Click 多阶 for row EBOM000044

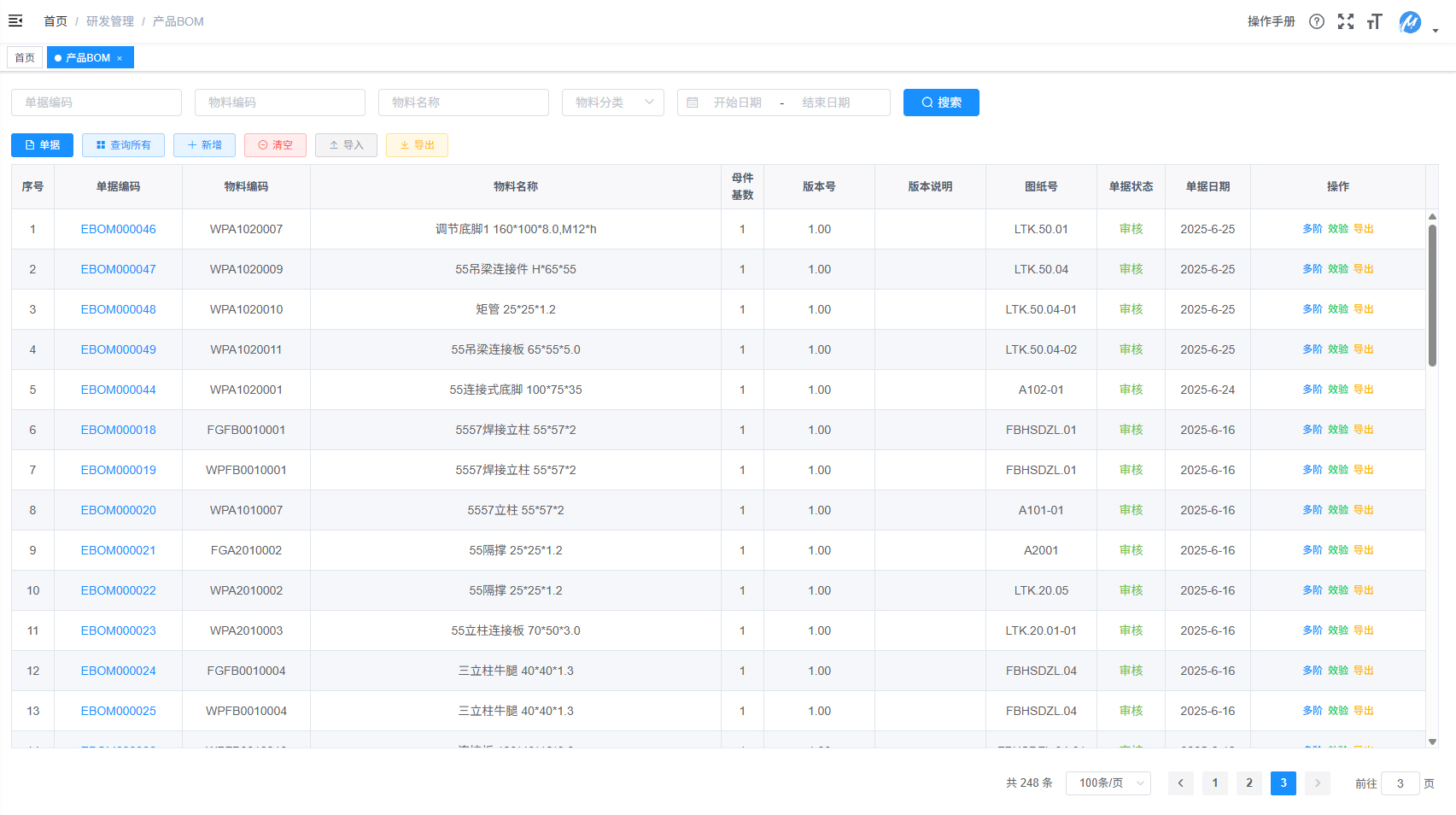coord(1313,390)
